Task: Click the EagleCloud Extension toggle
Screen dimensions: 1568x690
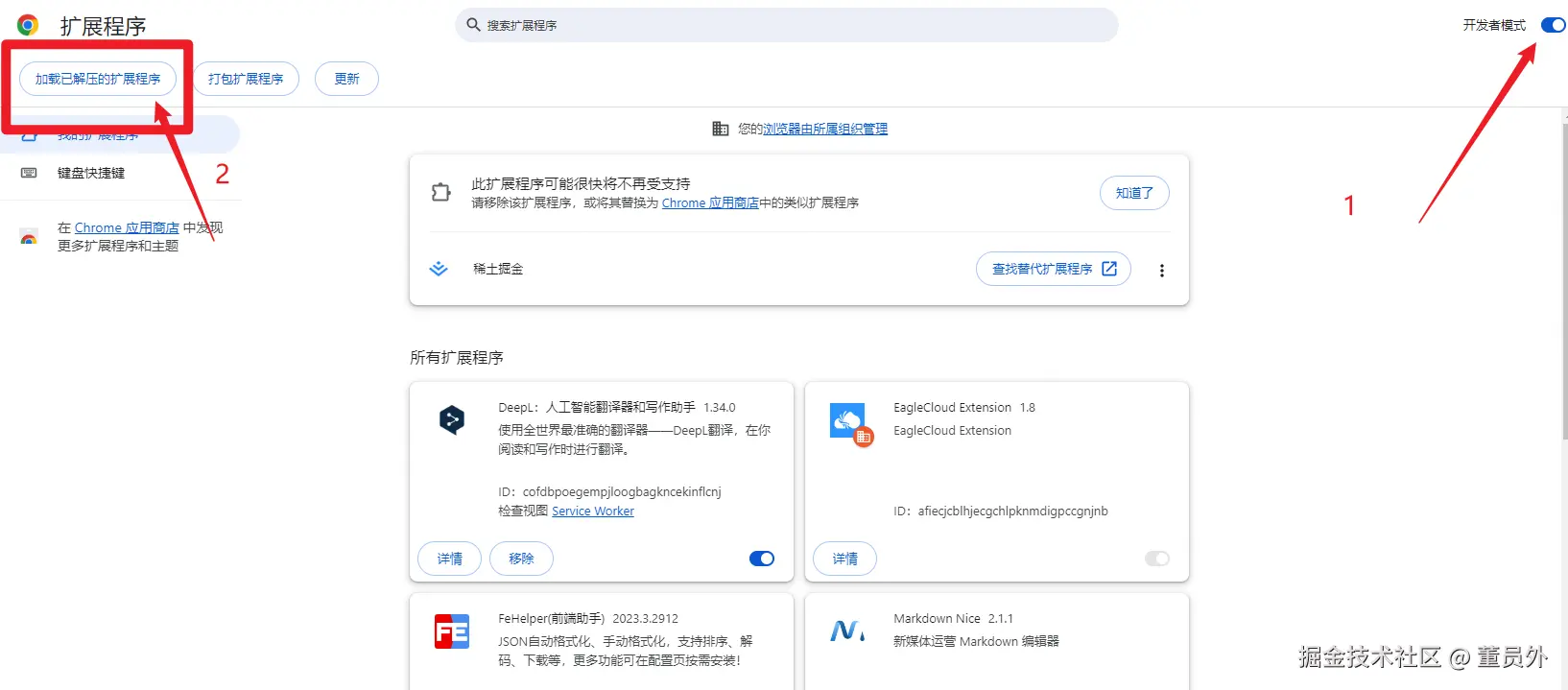Action: click(x=1157, y=559)
